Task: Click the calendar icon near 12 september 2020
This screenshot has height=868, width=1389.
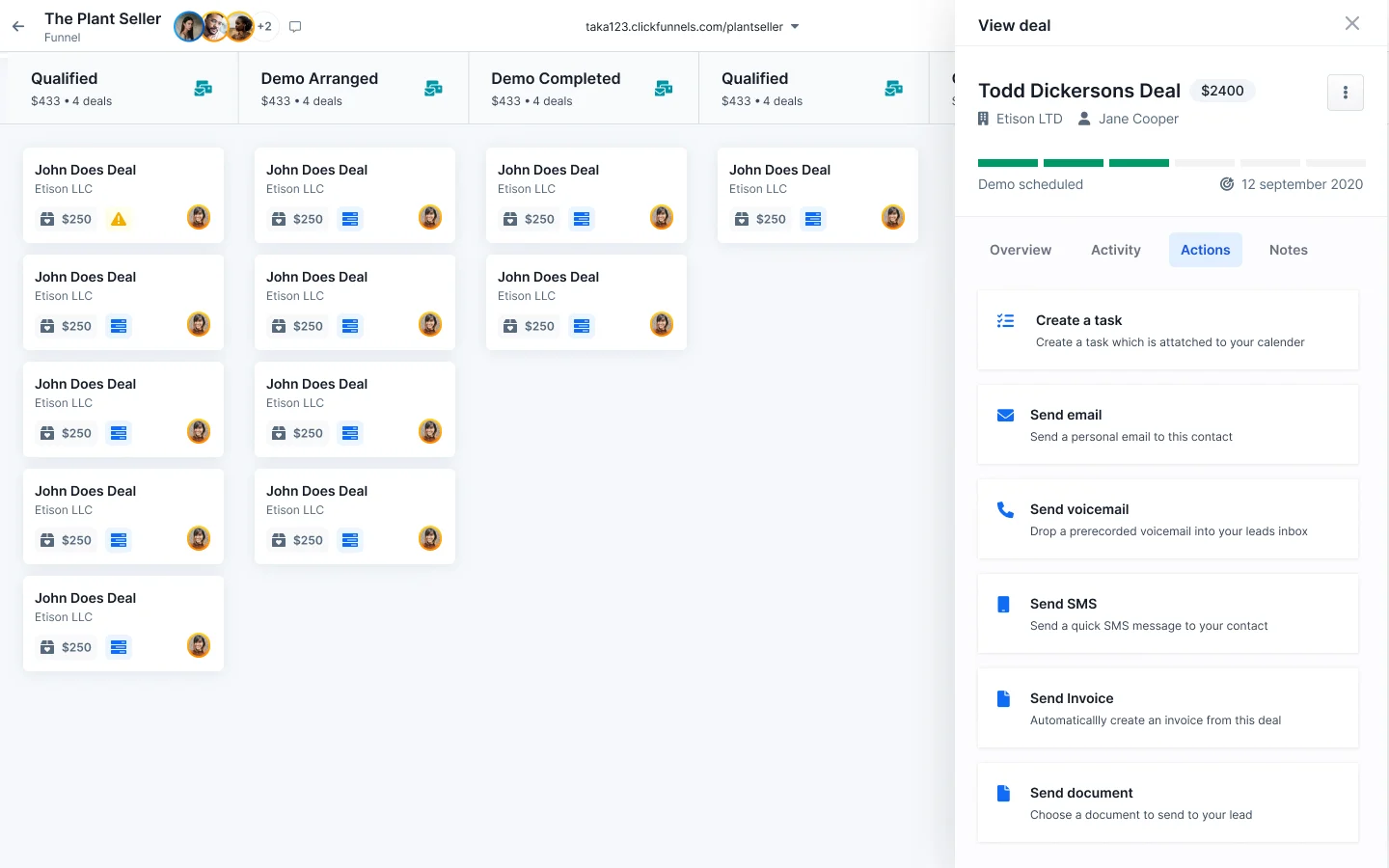Action: pos(1227,184)
